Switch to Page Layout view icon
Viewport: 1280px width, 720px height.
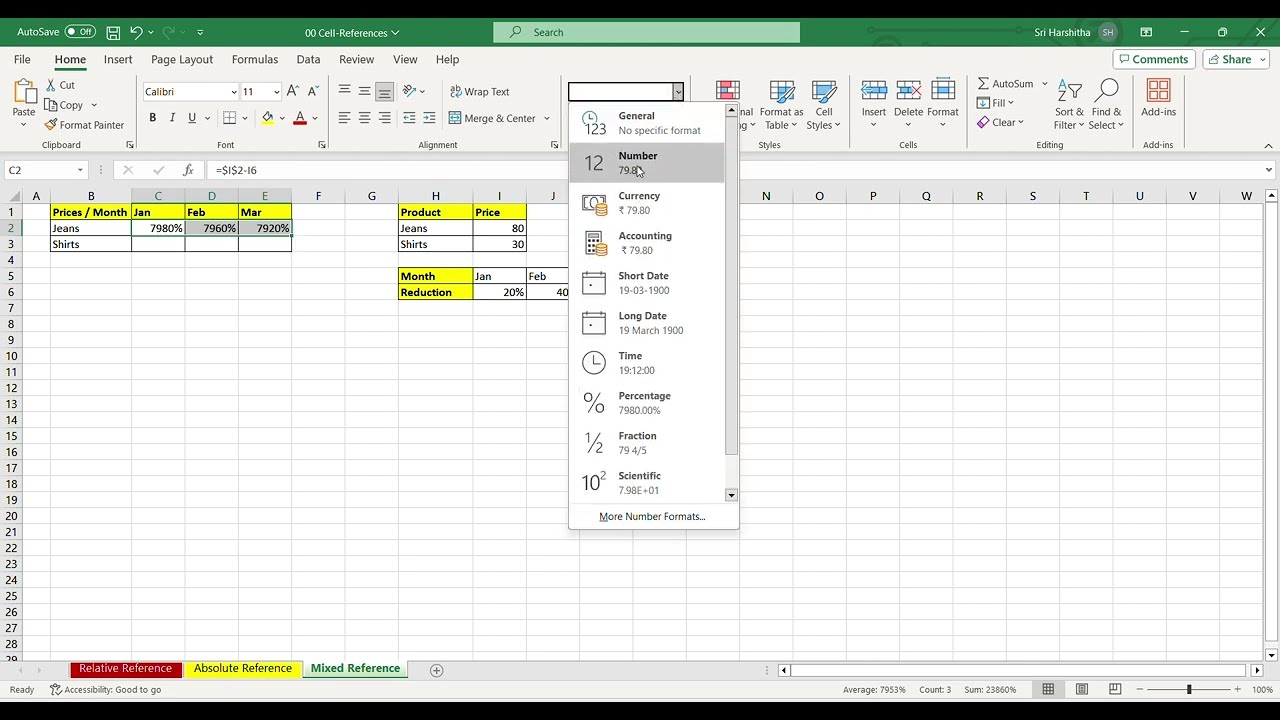[x=1081, y=689]
